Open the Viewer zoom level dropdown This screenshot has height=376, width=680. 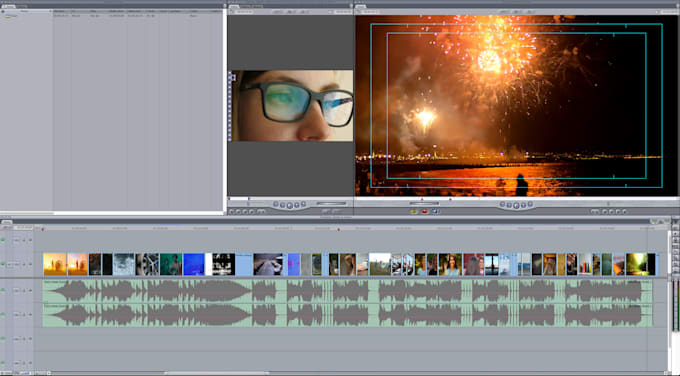pyautogui.click(x=277, y=12)
